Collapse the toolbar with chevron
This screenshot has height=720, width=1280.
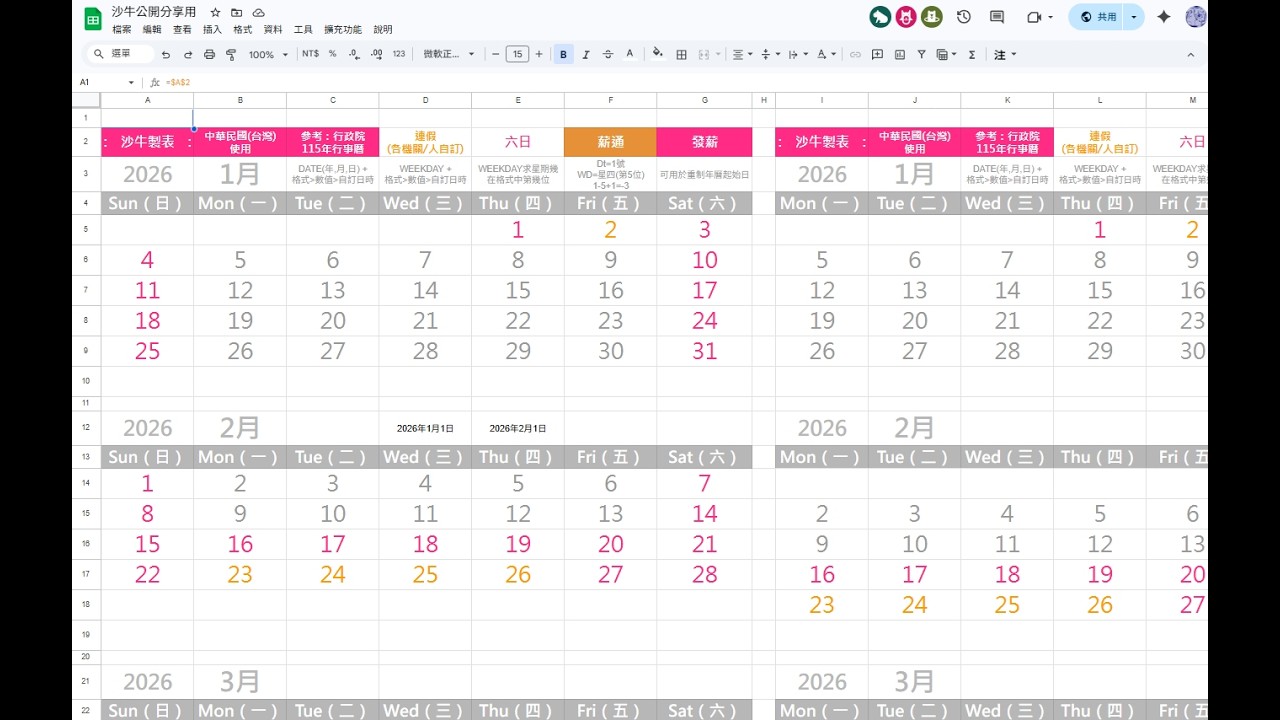pyautogui.click(x=1190, y=54)
